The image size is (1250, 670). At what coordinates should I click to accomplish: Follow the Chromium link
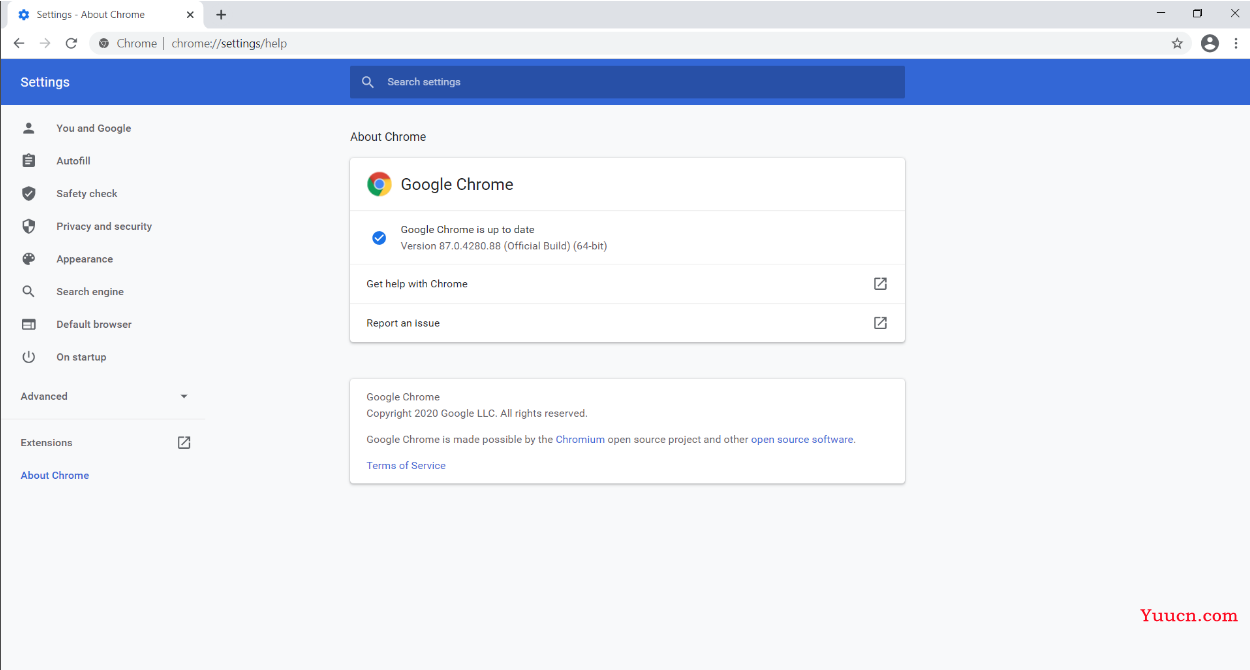(x=580, y=439)
